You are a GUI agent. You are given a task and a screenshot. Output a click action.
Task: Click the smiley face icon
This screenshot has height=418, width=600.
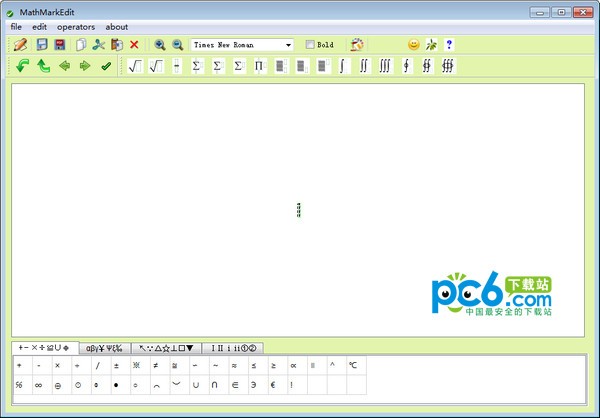tap(414, 45)
